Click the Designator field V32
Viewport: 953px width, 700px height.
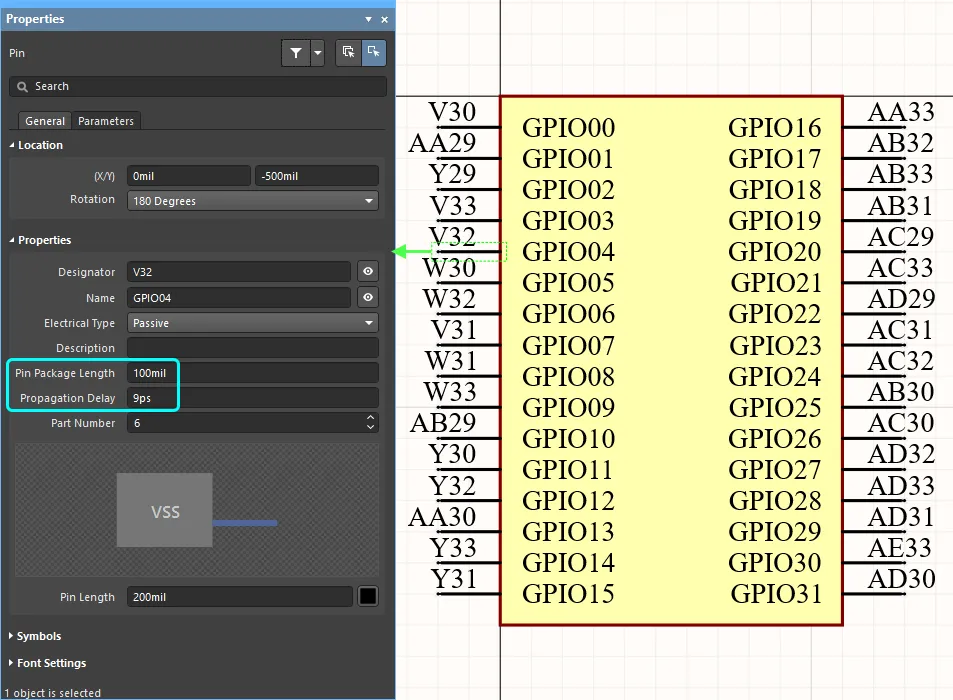[x=239, y=272]
